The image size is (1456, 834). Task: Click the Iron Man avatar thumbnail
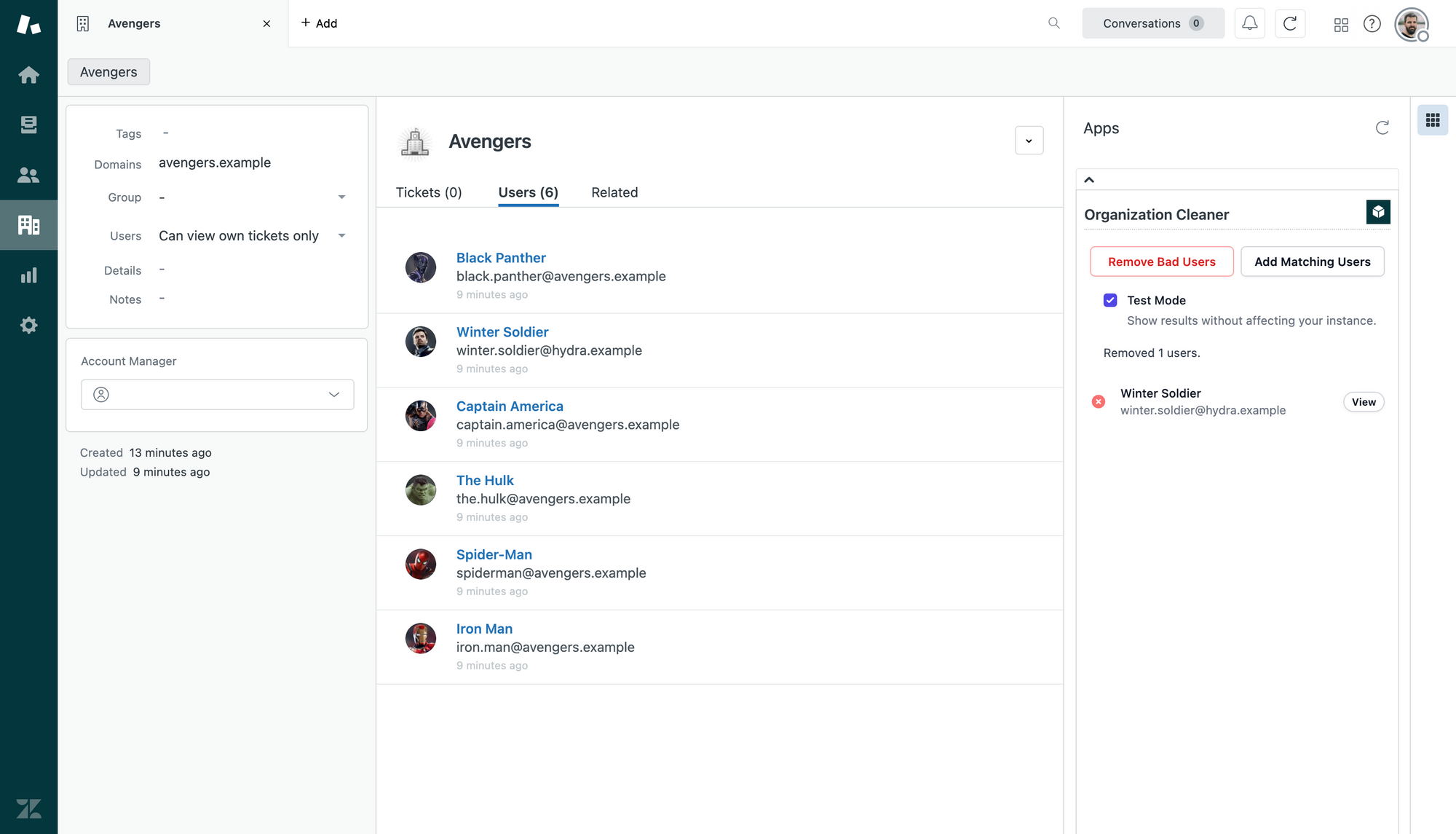point(421,638)
